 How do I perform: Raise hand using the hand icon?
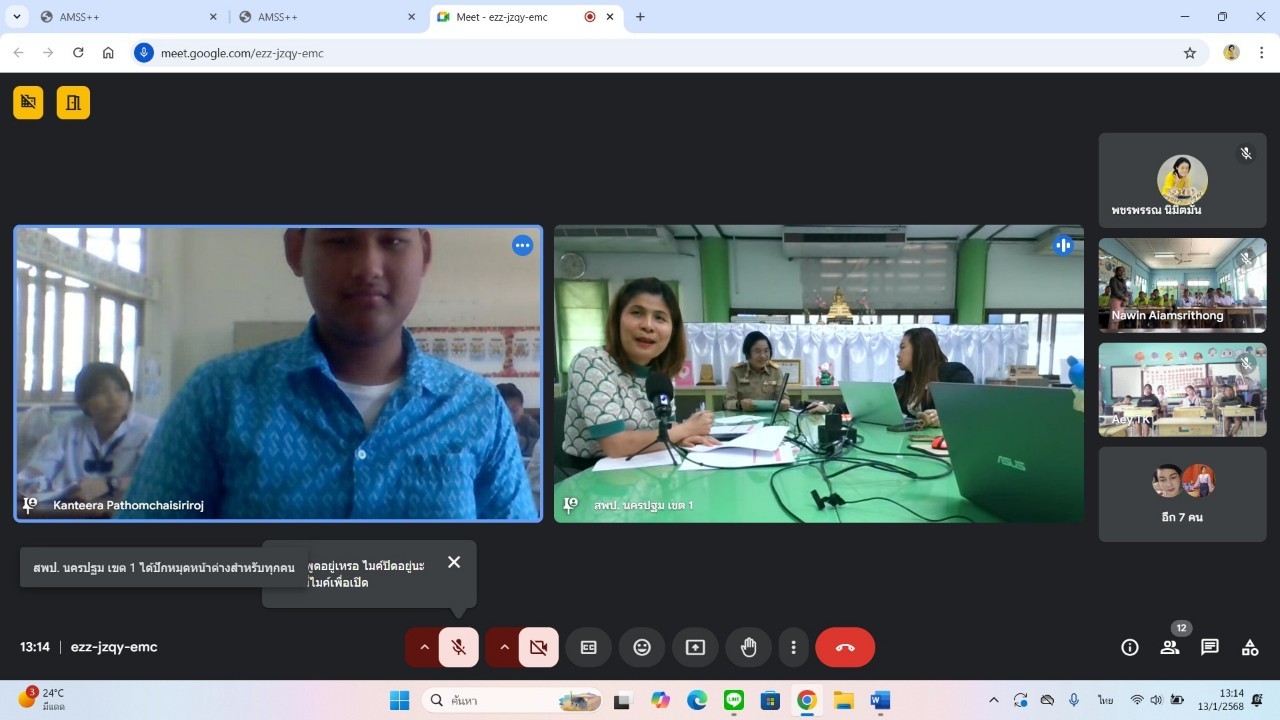pos(748,647)
